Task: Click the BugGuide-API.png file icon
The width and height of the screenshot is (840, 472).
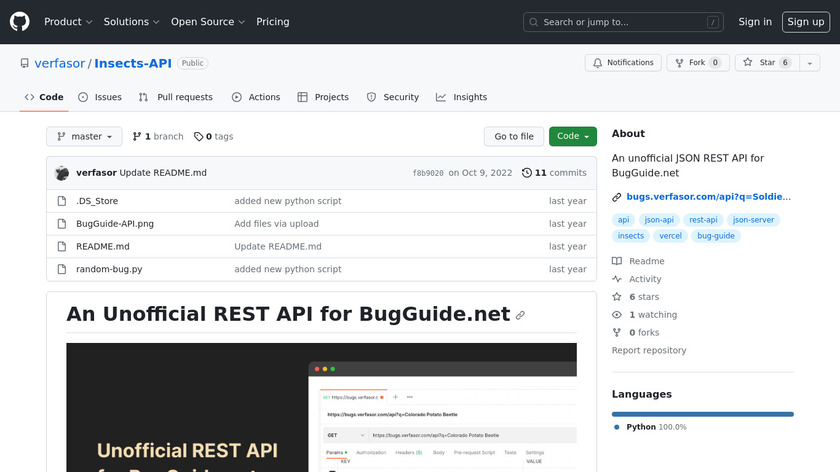Action: click(x=62, y=224)
